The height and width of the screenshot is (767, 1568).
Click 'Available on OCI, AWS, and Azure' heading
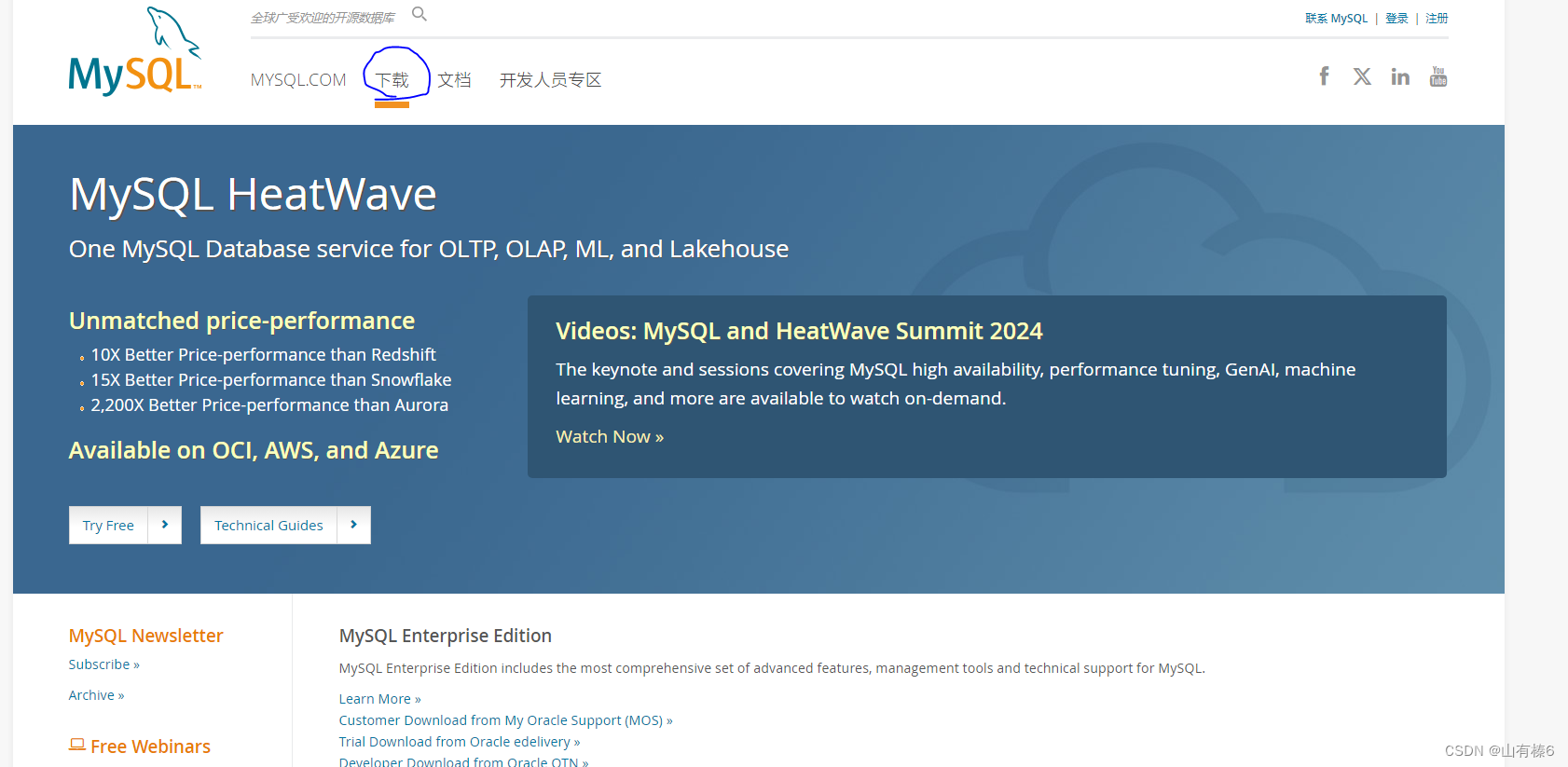pyautogui.click(x=254, y=450)
